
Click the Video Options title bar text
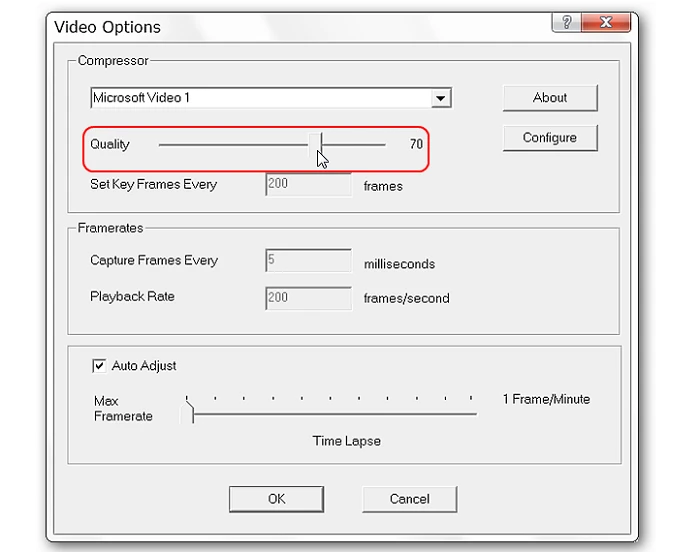pos(108,26)
